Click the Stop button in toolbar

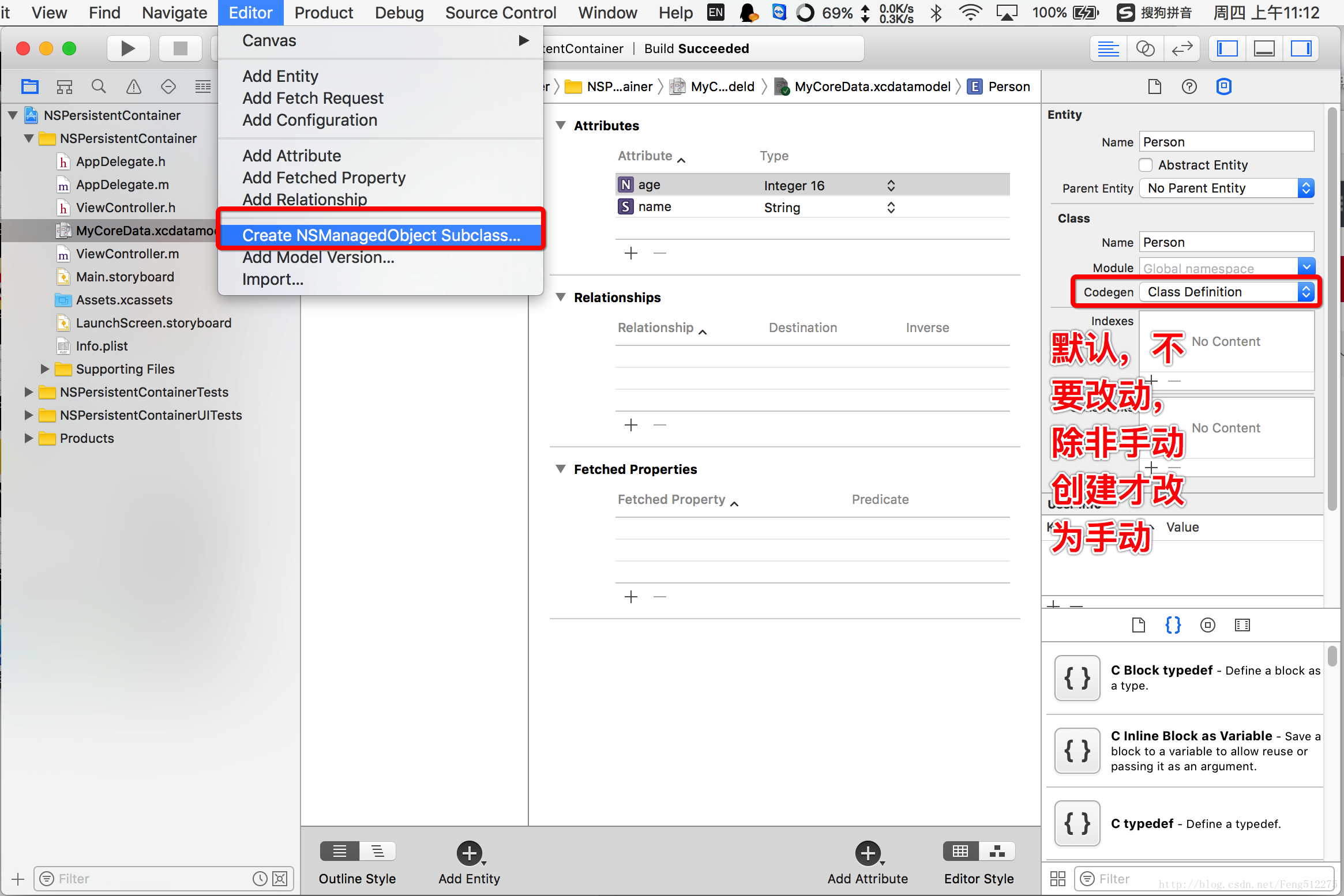tap(180, 48)
